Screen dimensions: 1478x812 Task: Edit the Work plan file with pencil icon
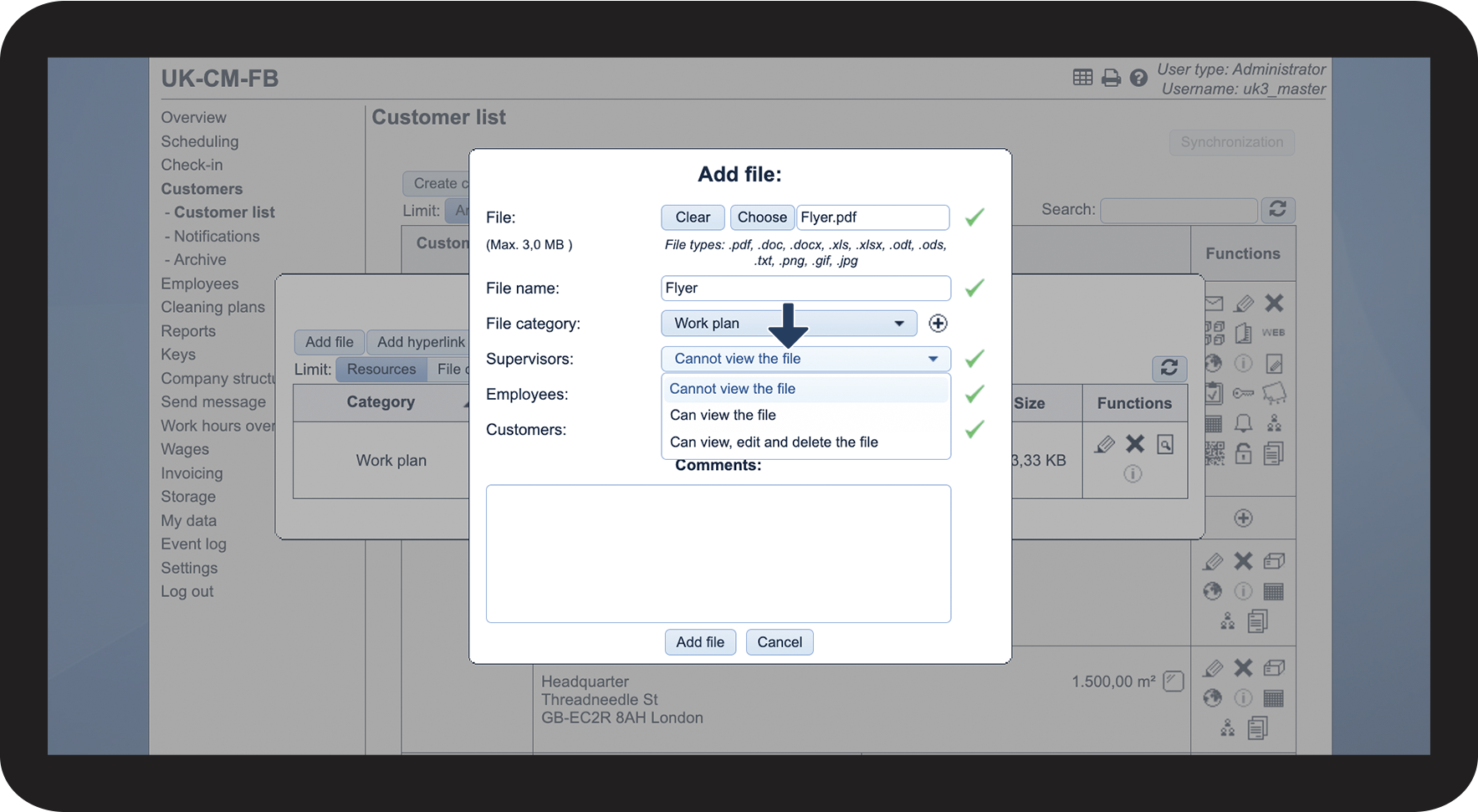1105,444
